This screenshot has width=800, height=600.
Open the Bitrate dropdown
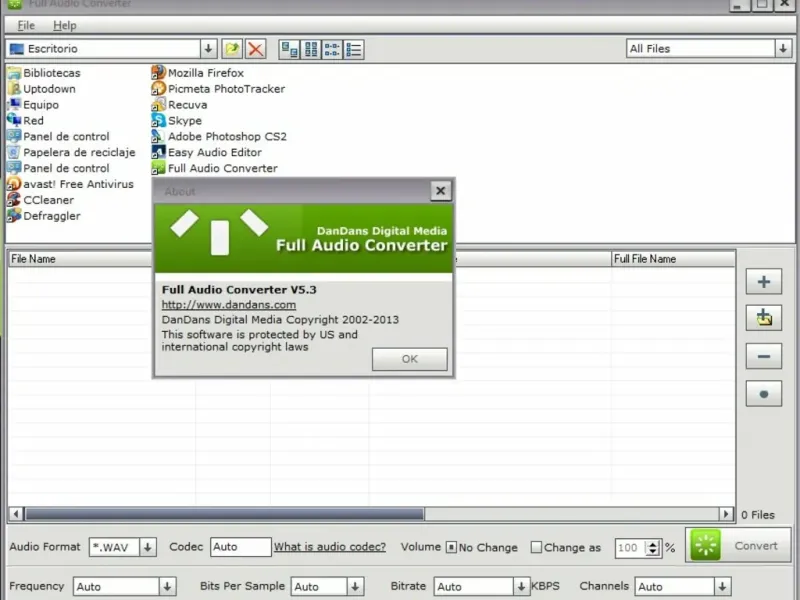click(521, 587)
